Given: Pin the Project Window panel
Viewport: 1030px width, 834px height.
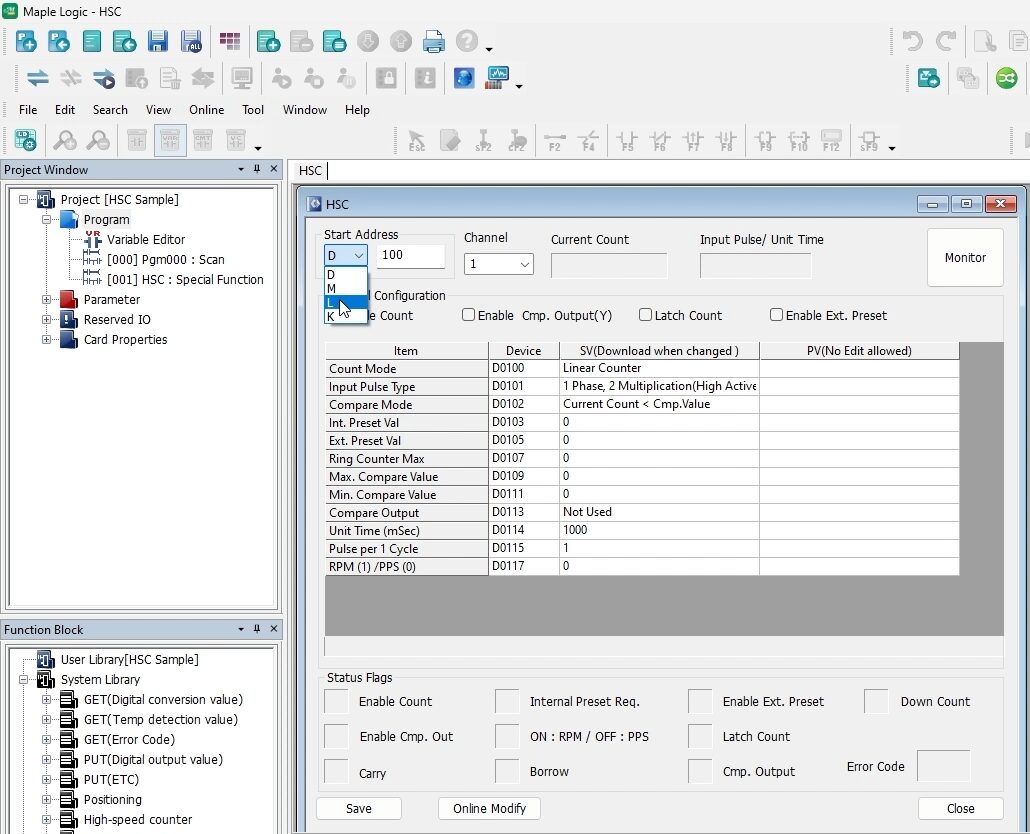Looking at the screenshot, I should pyautogui.click(x=257, y=169).
